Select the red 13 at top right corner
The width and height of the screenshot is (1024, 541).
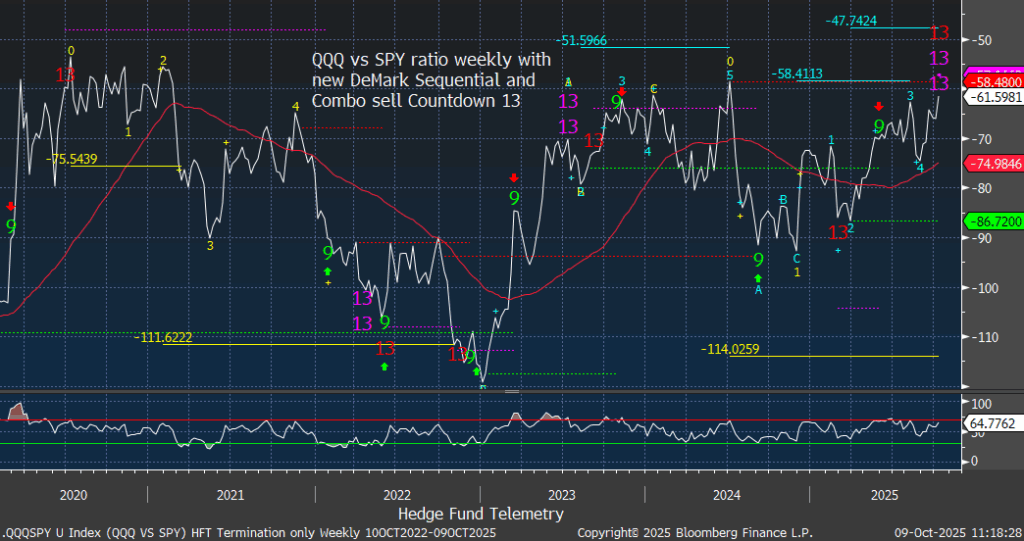tap(940, 33)
